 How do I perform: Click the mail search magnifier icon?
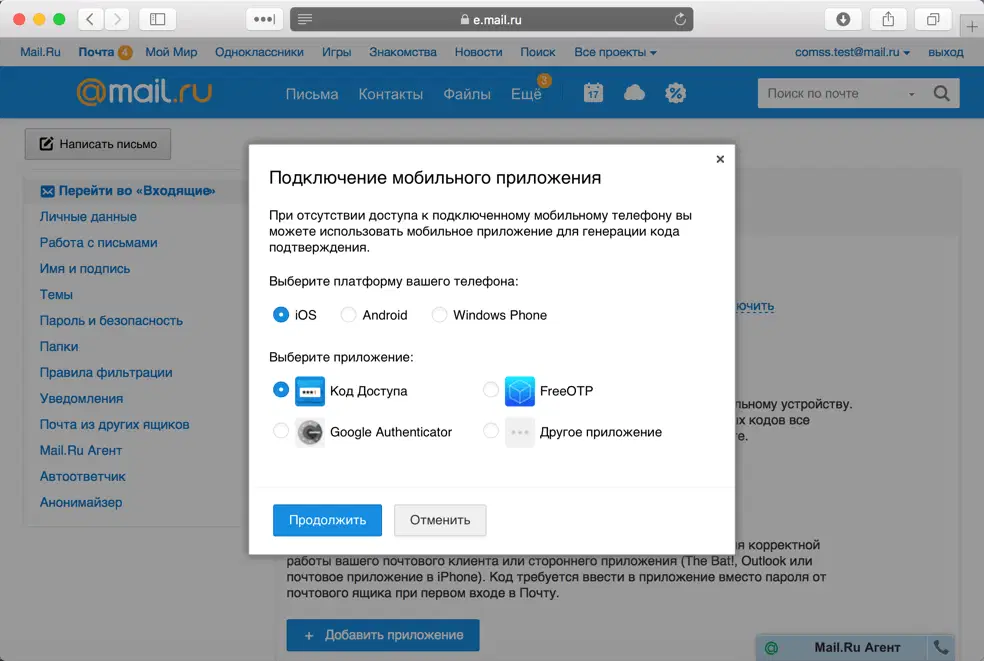(941, 94)
